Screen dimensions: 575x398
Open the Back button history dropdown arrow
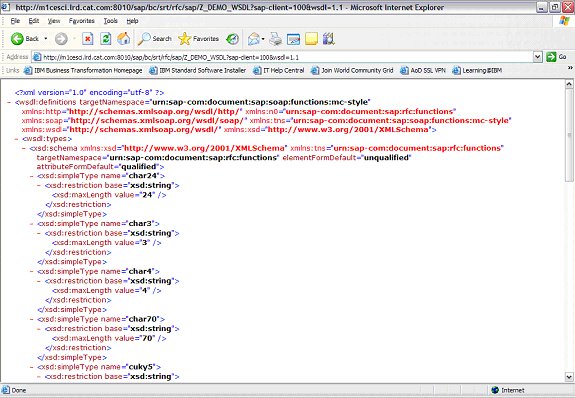click(46, 39)
